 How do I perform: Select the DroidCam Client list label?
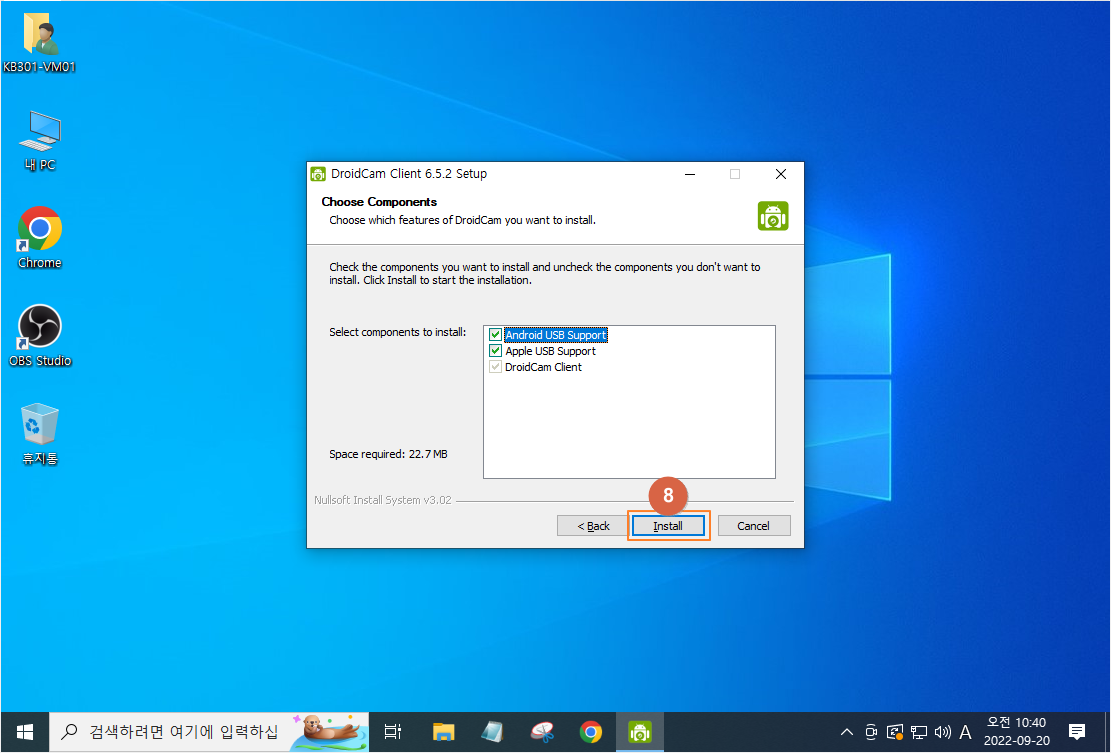[x=543, y=367]
